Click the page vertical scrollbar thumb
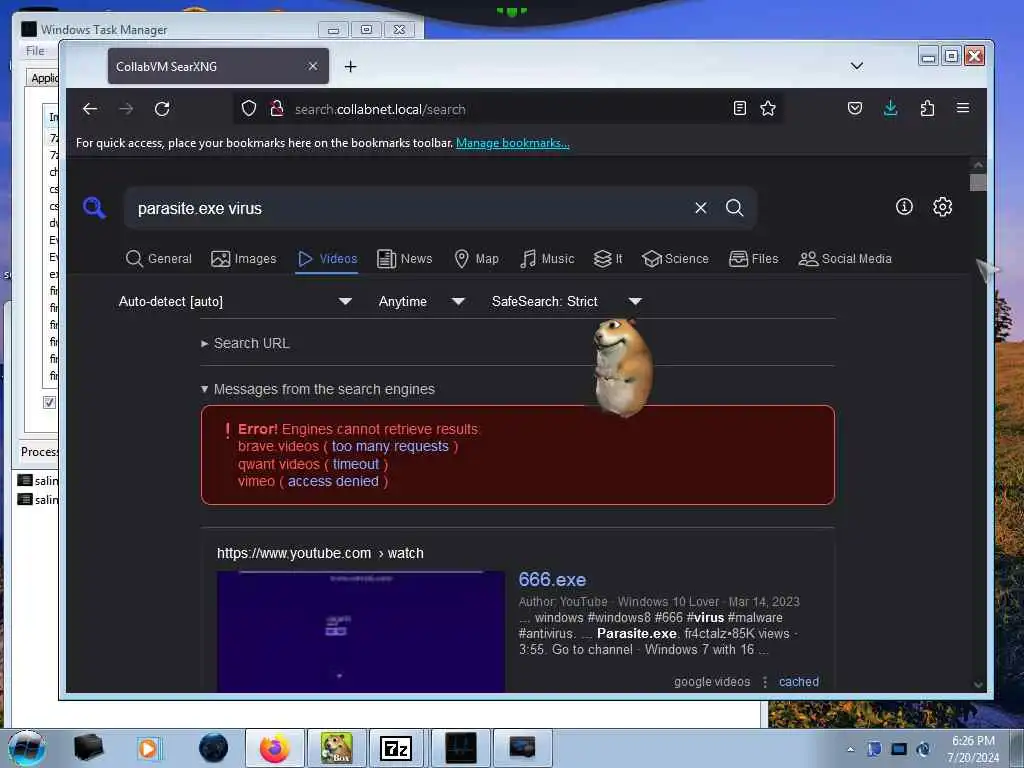 click(x=978, y=182)
